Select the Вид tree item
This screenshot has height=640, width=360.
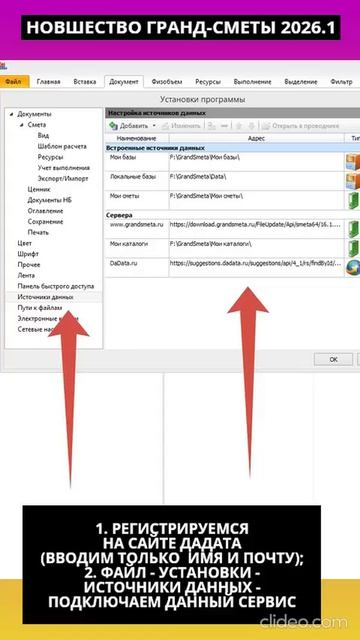pyautogui.click(x=43, y=136)
